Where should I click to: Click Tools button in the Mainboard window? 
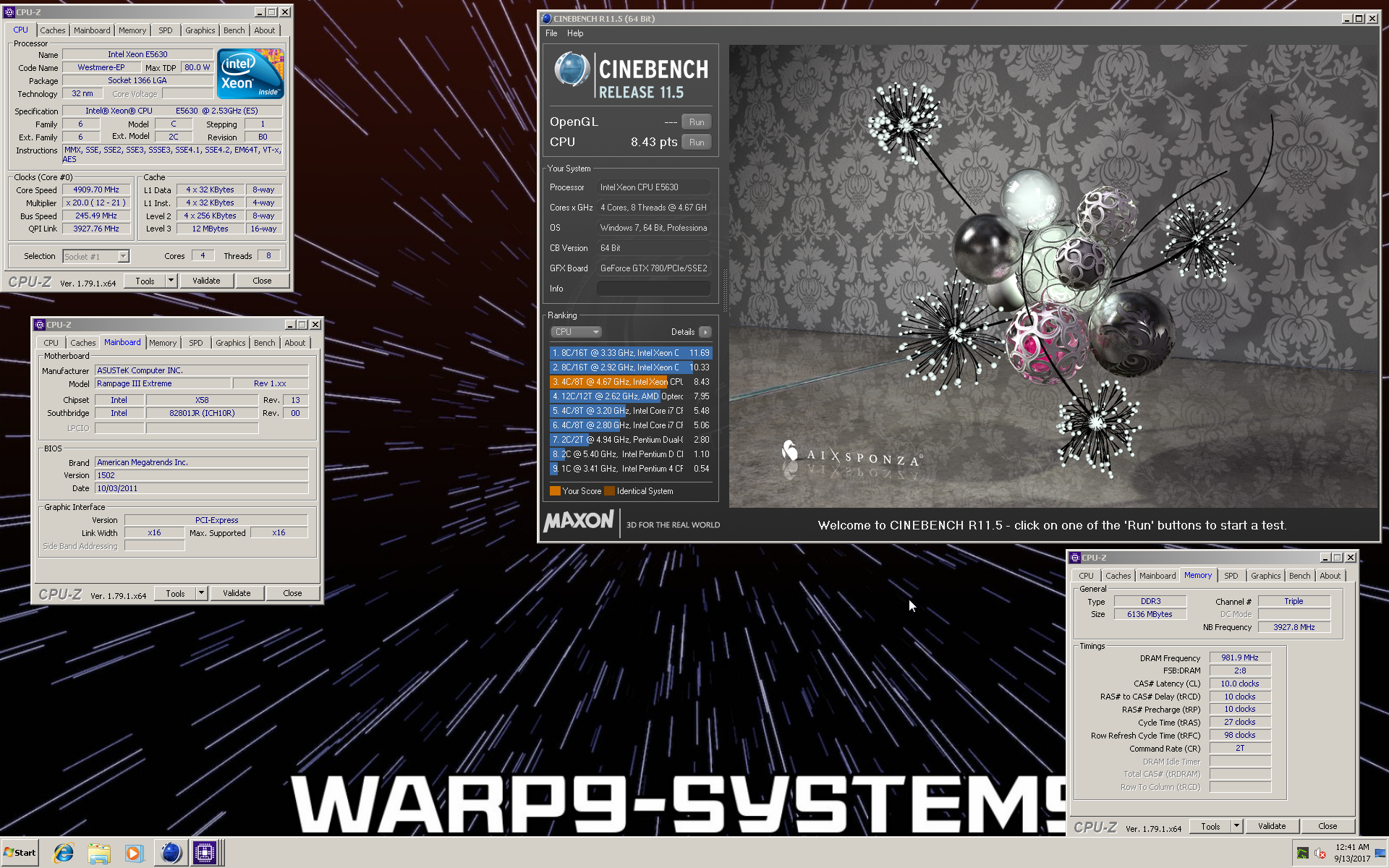point(175,593)
